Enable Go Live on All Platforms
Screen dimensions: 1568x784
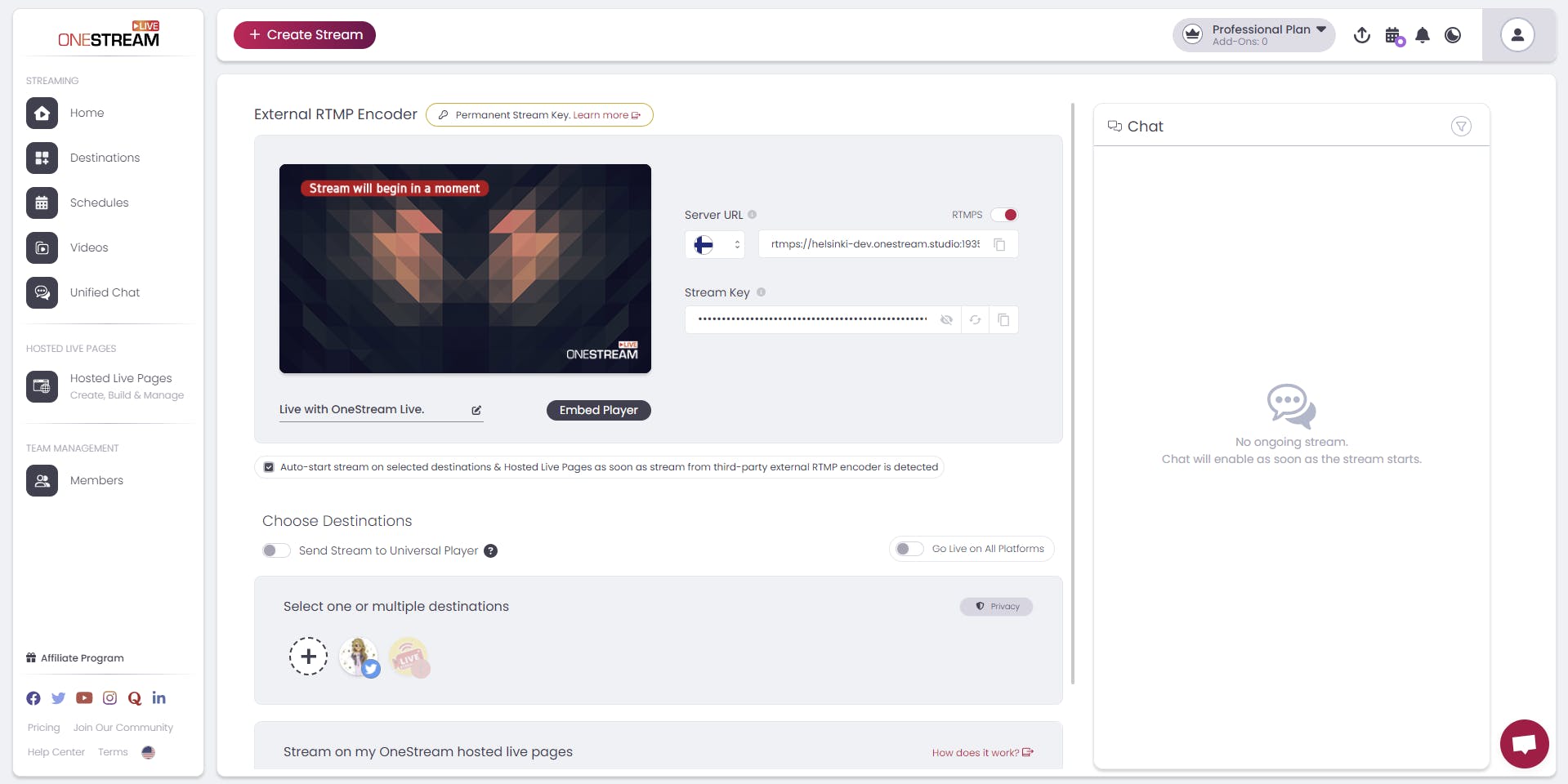909,549
